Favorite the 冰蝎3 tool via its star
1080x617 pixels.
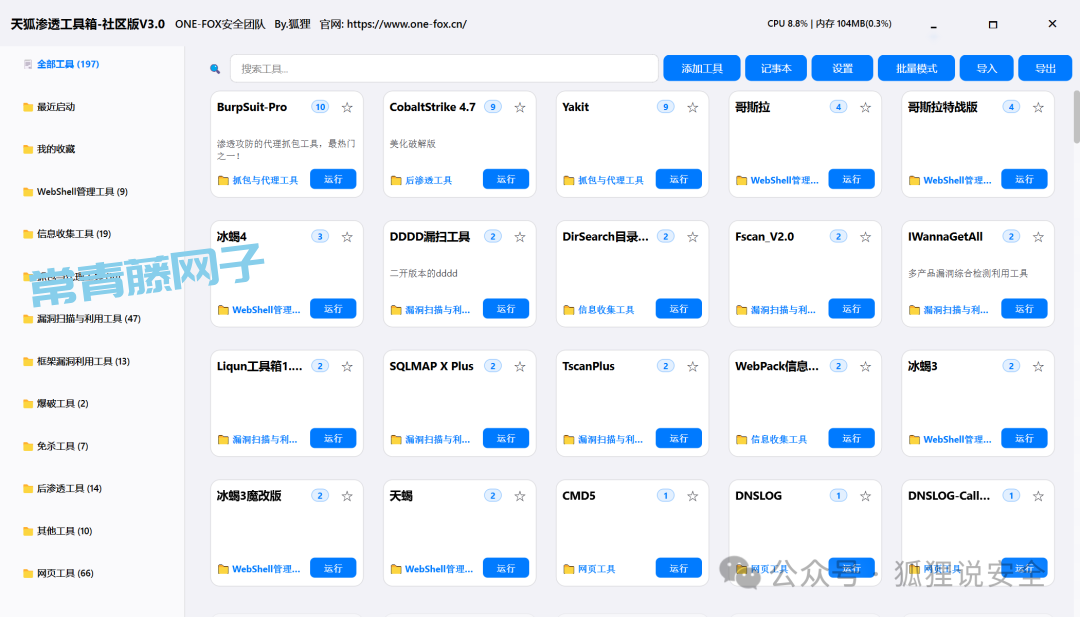click(1038, 366)
